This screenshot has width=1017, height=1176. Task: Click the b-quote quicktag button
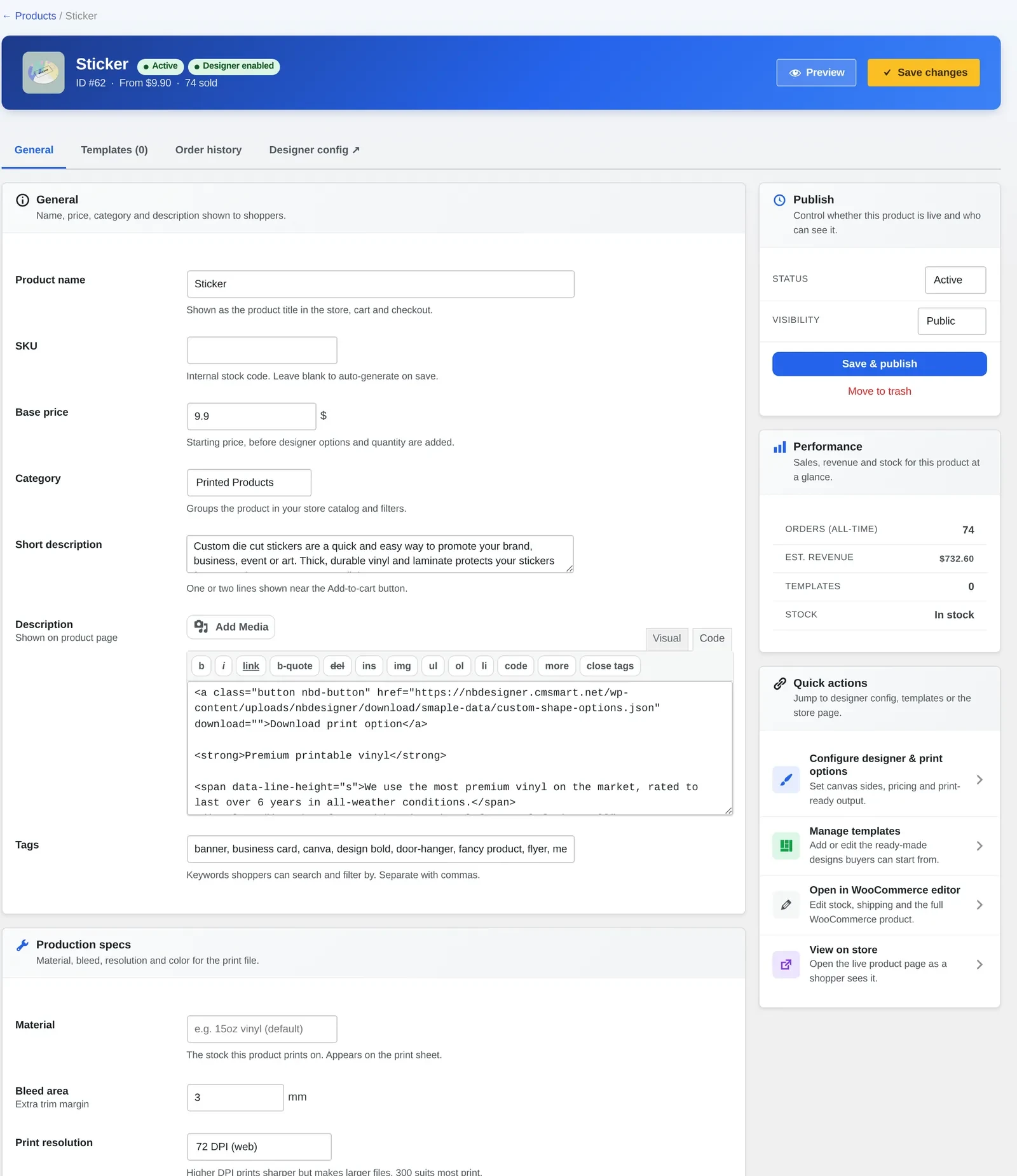295,666
